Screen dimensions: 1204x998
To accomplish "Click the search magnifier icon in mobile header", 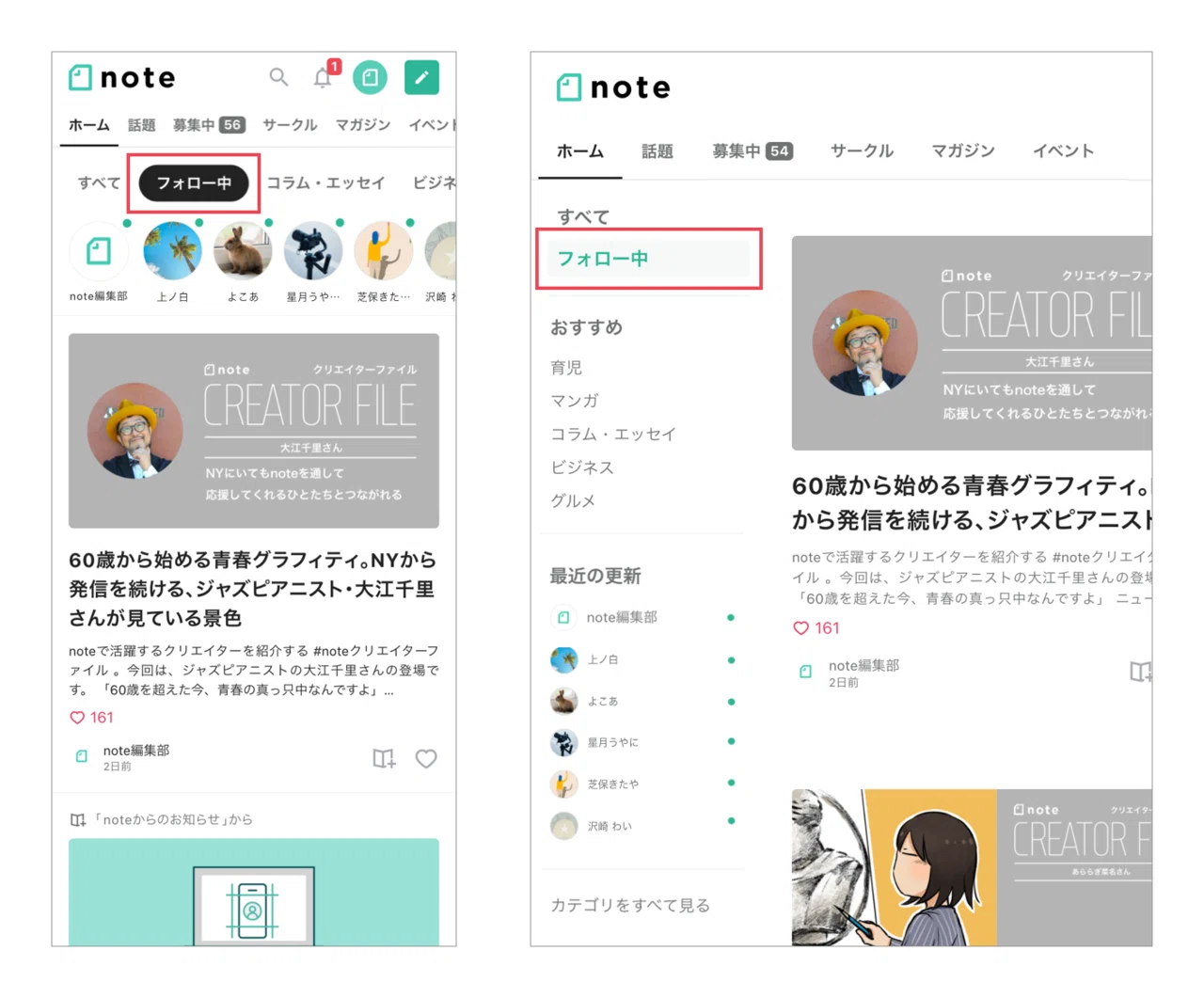I will click(x=278, y=77).
